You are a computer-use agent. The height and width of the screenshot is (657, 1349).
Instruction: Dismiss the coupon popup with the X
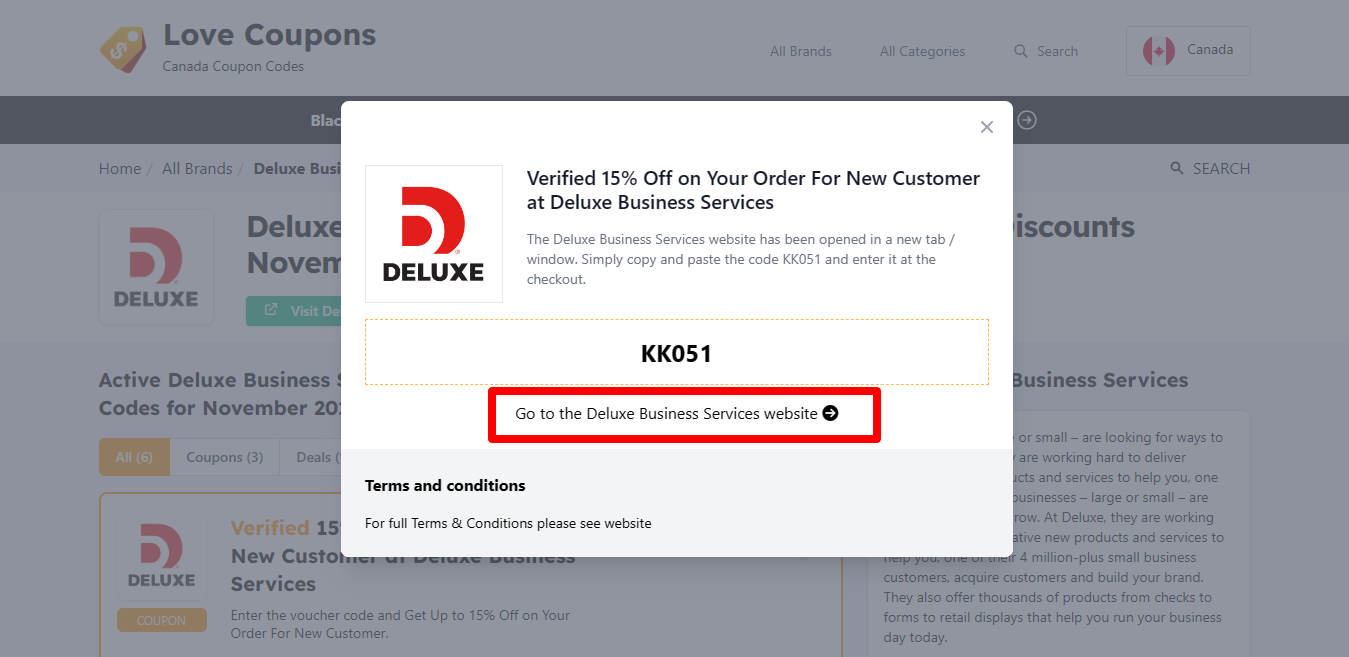coord(986,127)
